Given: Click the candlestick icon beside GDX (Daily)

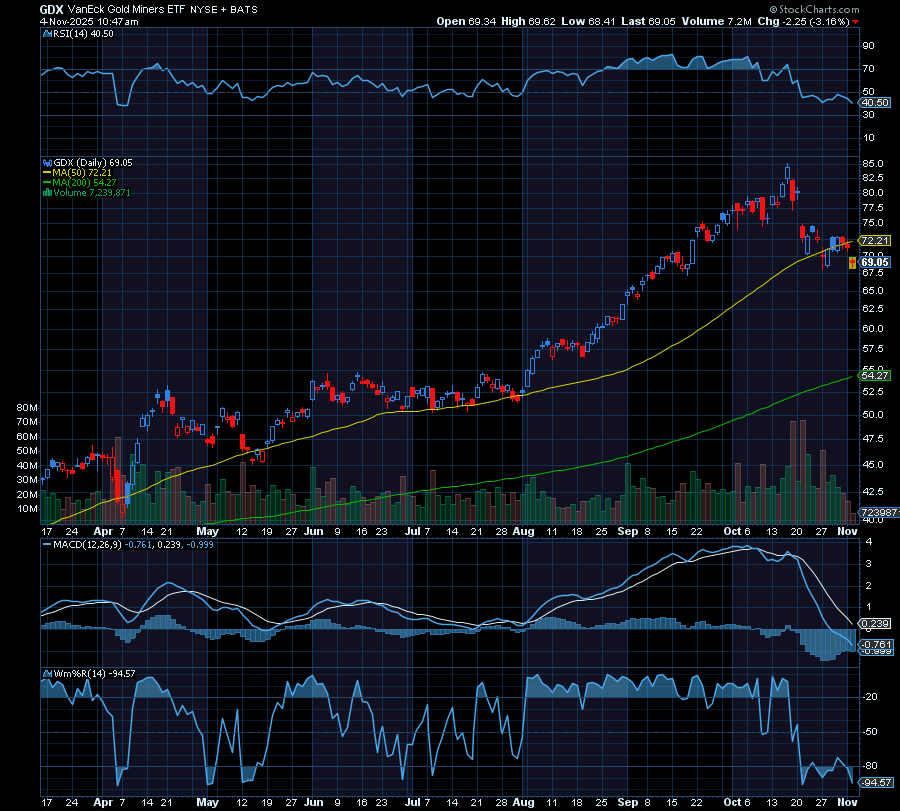Looking at the screenshot, I should pos(45,163).
